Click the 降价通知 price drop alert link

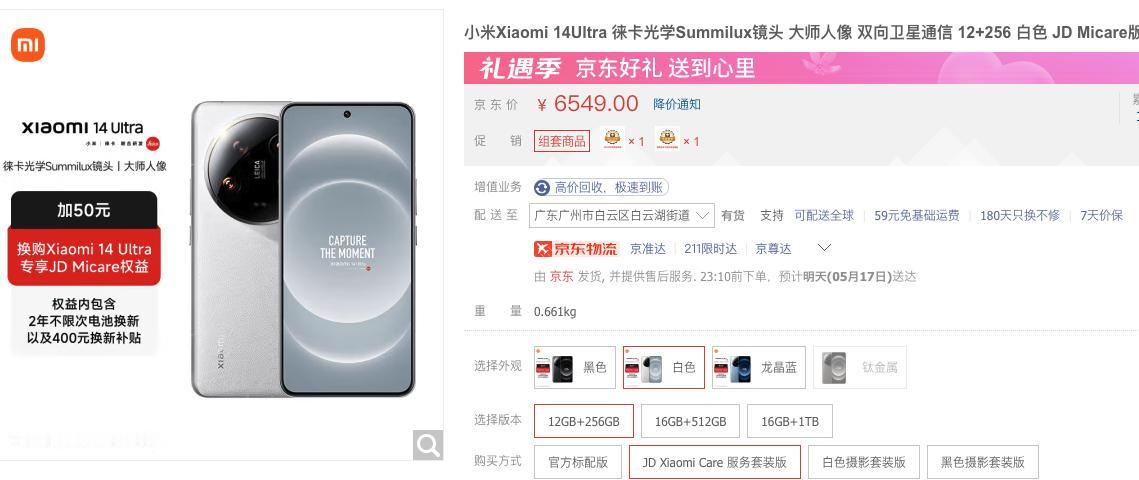[x=677, y=105]
